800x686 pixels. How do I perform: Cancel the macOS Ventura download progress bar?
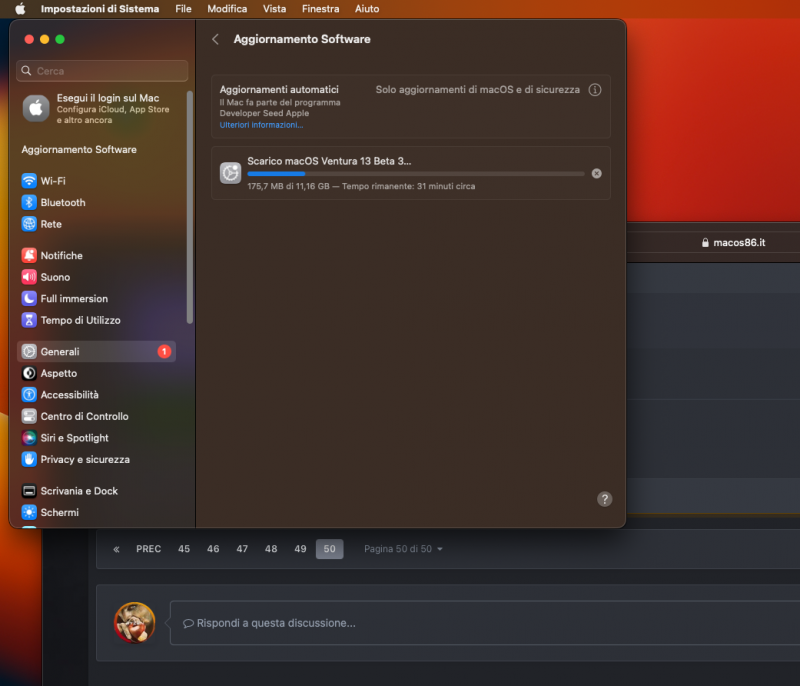pyautogui.click(x=596, y=172)
